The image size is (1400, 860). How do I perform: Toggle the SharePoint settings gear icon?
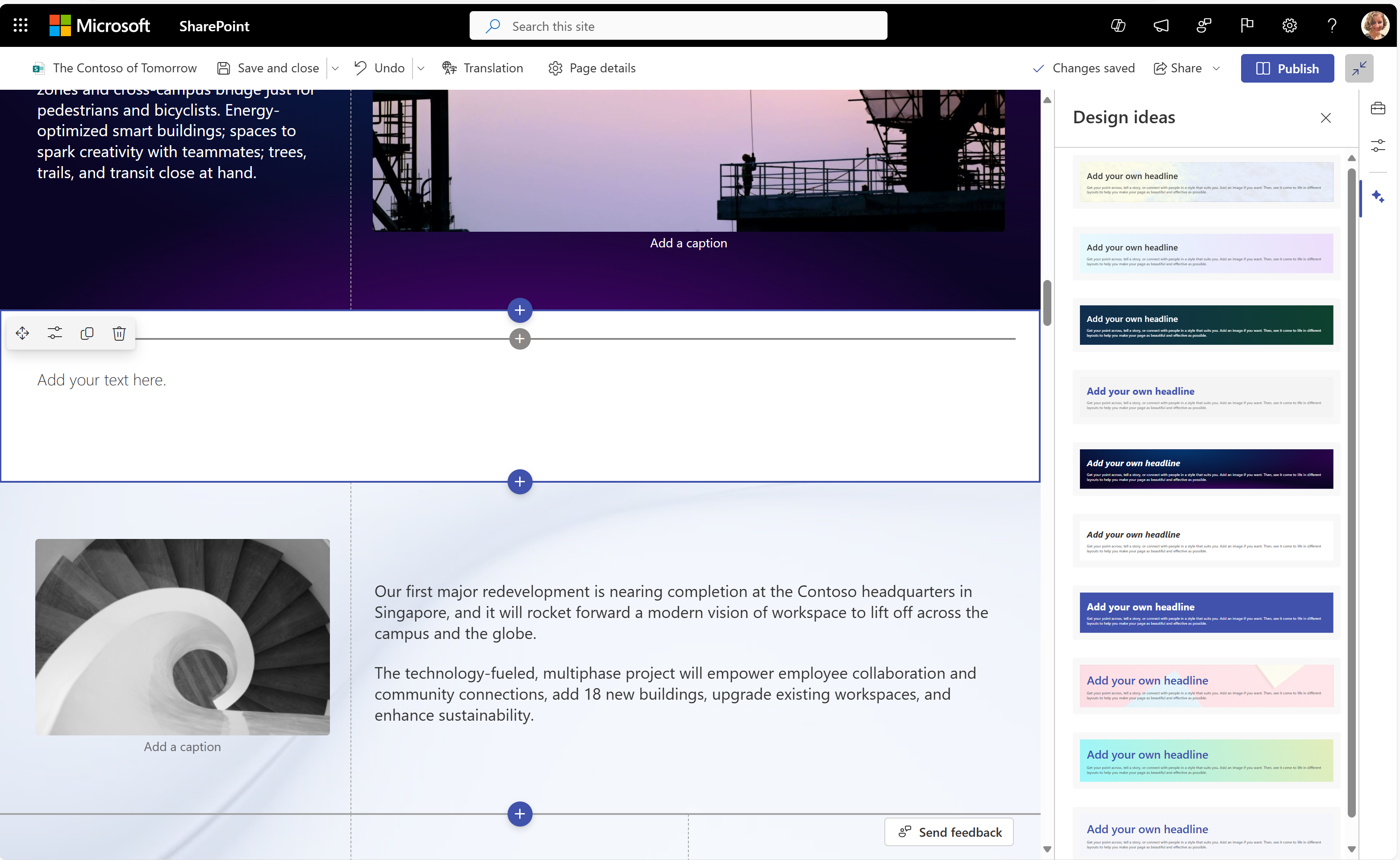[x=1289, y=25]
